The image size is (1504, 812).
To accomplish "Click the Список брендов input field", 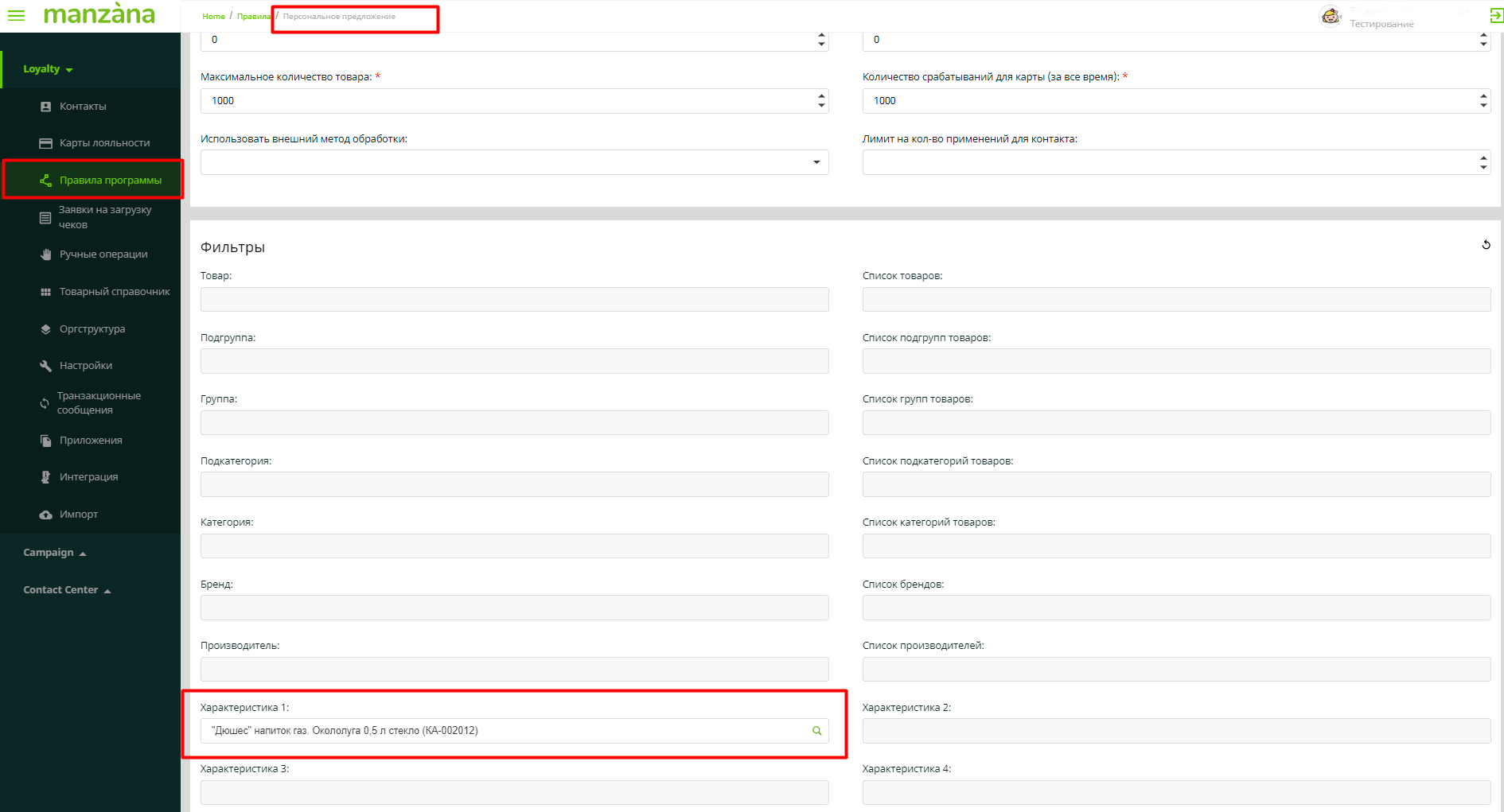I will [1176, 608].
